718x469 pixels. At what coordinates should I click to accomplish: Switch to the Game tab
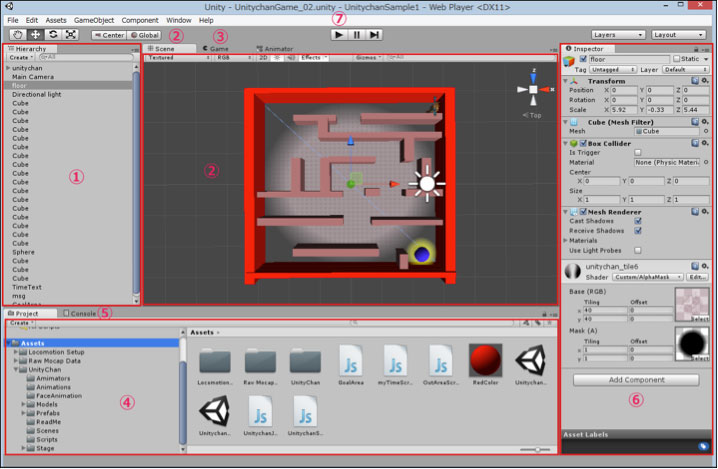click(x=215, y=49)
